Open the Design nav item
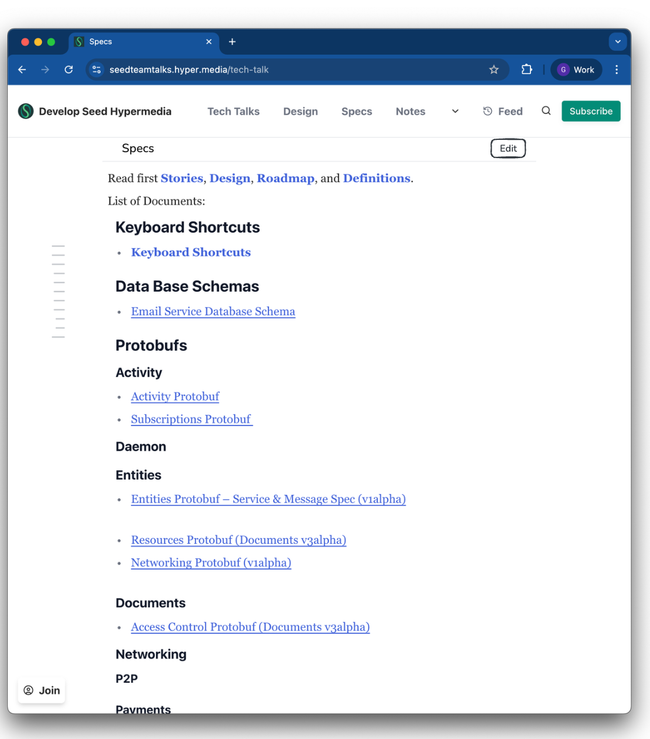 [300, 112]
